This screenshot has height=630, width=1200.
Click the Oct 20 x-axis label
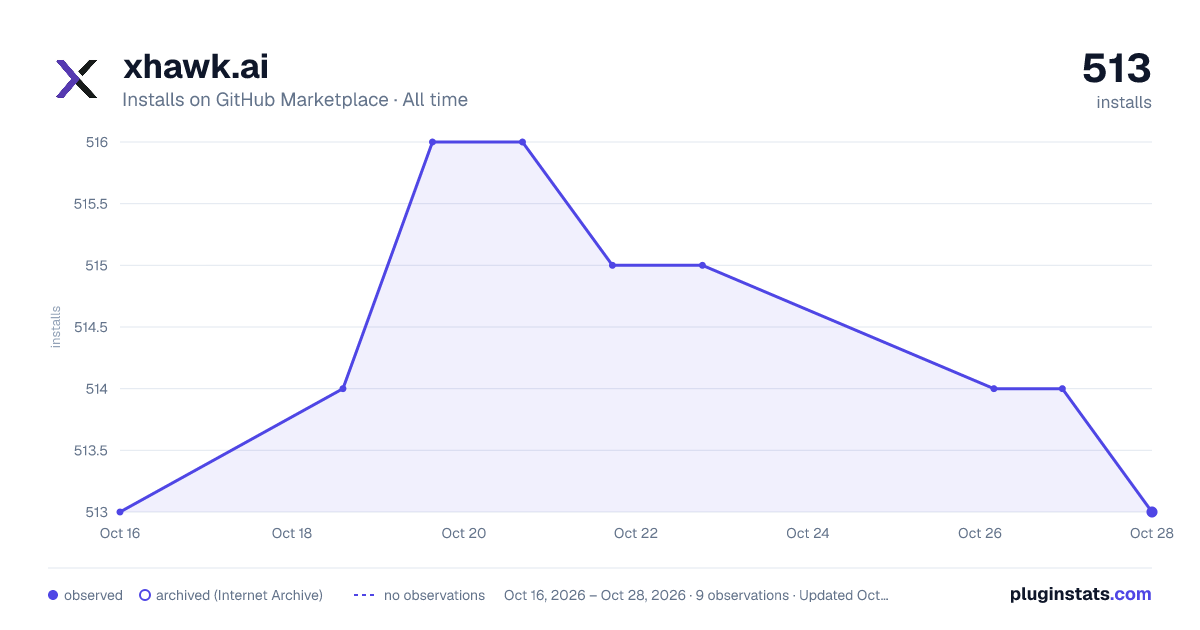(464, 533)
